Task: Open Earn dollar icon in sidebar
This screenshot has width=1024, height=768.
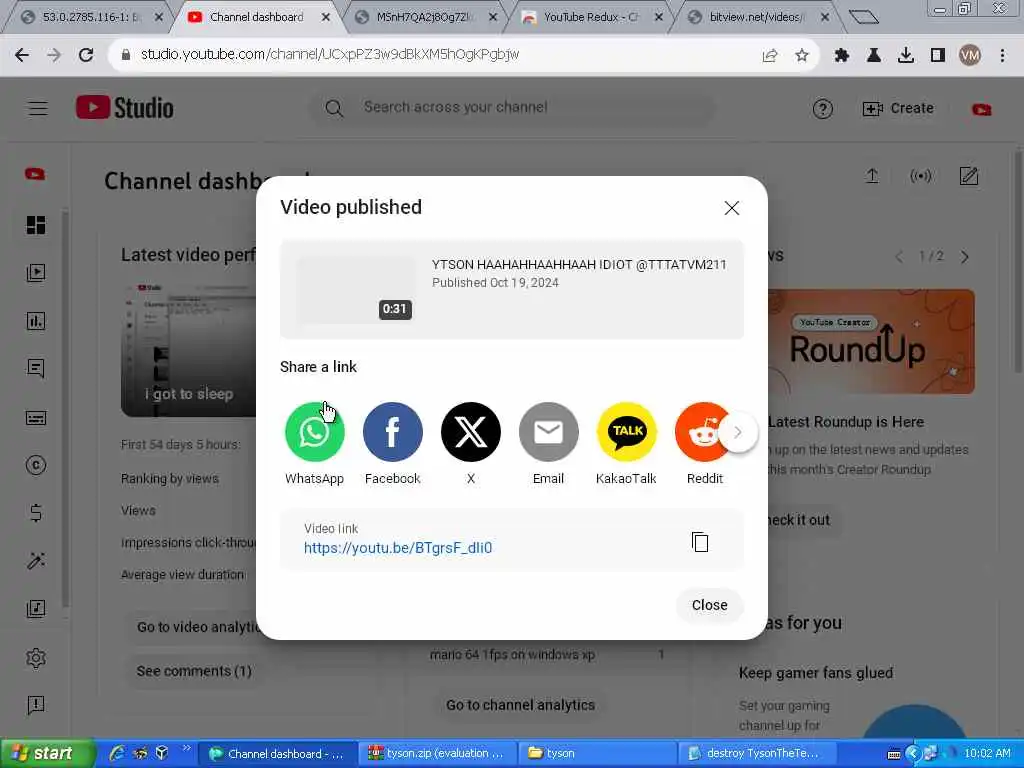Action: point(36,513)
